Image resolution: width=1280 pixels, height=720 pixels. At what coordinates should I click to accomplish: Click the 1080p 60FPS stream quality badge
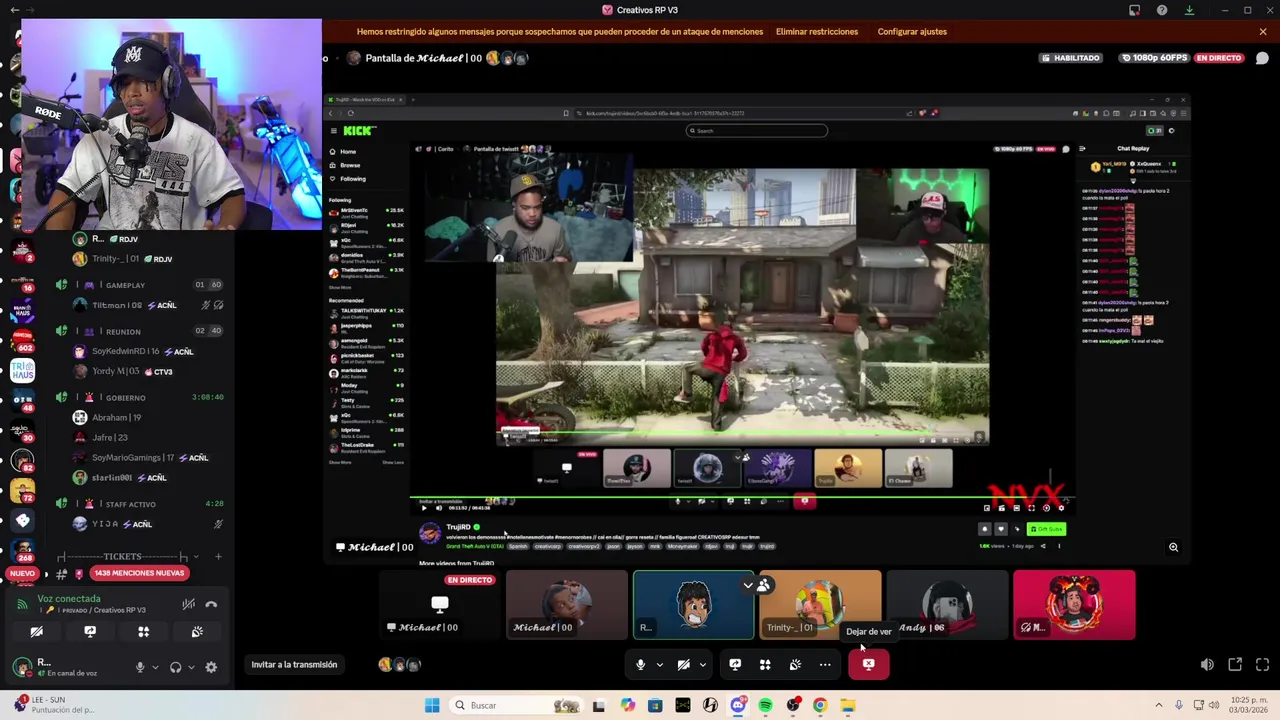(1154, 58)
